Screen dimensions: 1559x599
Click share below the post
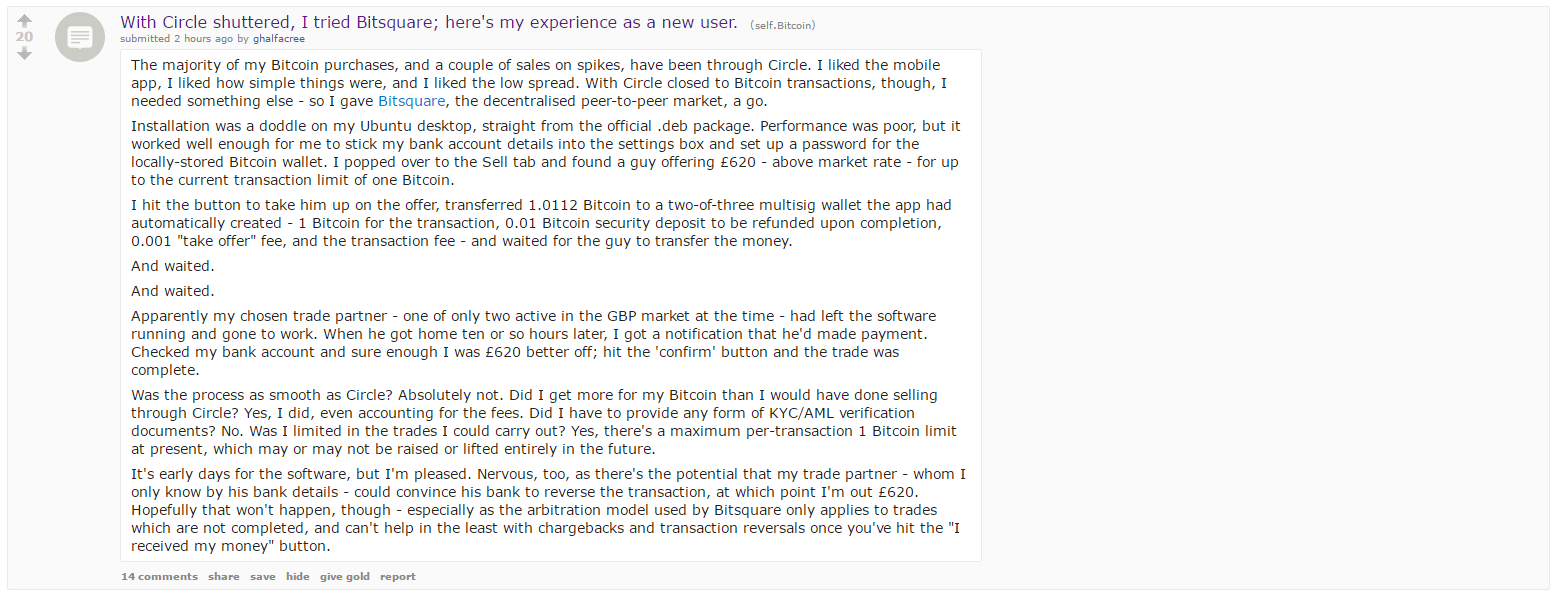224,577
